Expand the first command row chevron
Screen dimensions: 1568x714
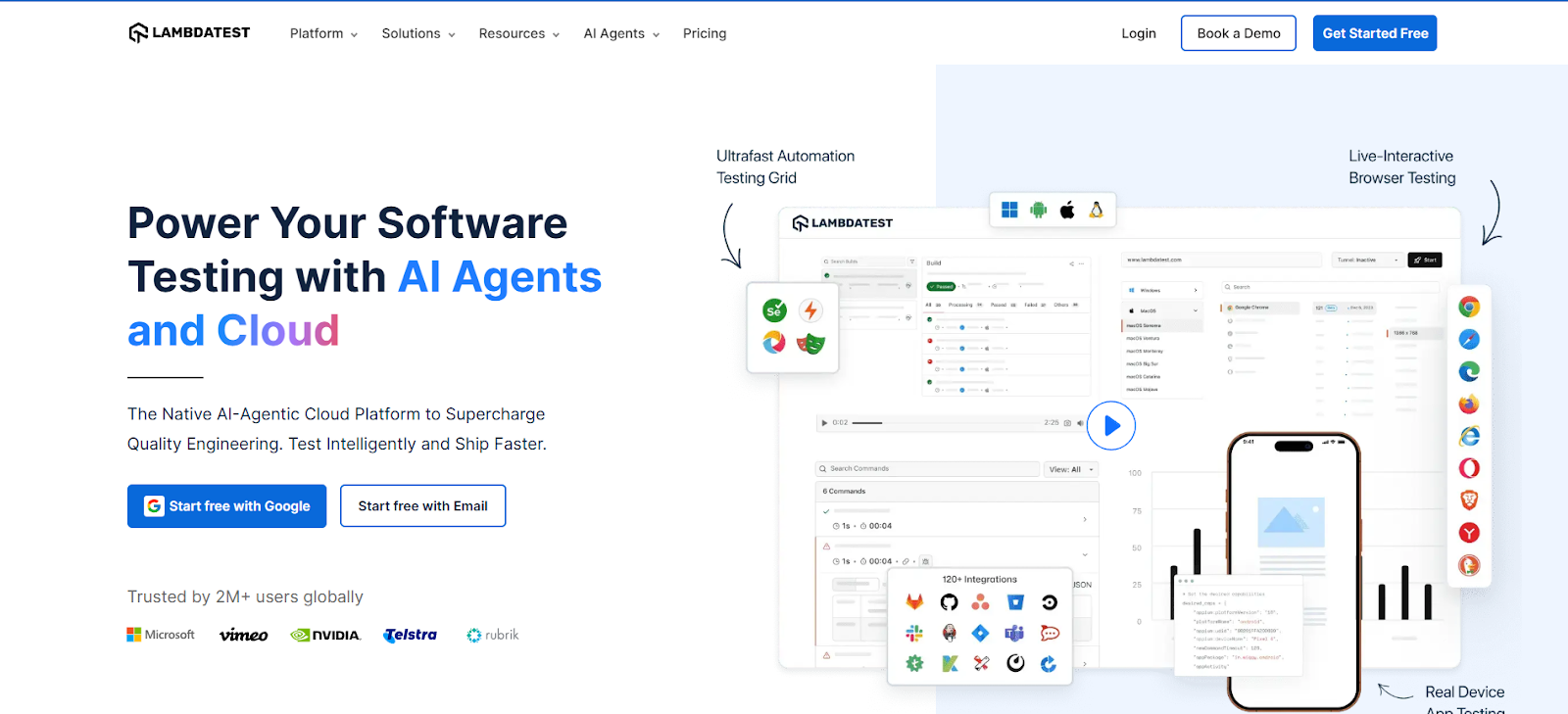1085,519
